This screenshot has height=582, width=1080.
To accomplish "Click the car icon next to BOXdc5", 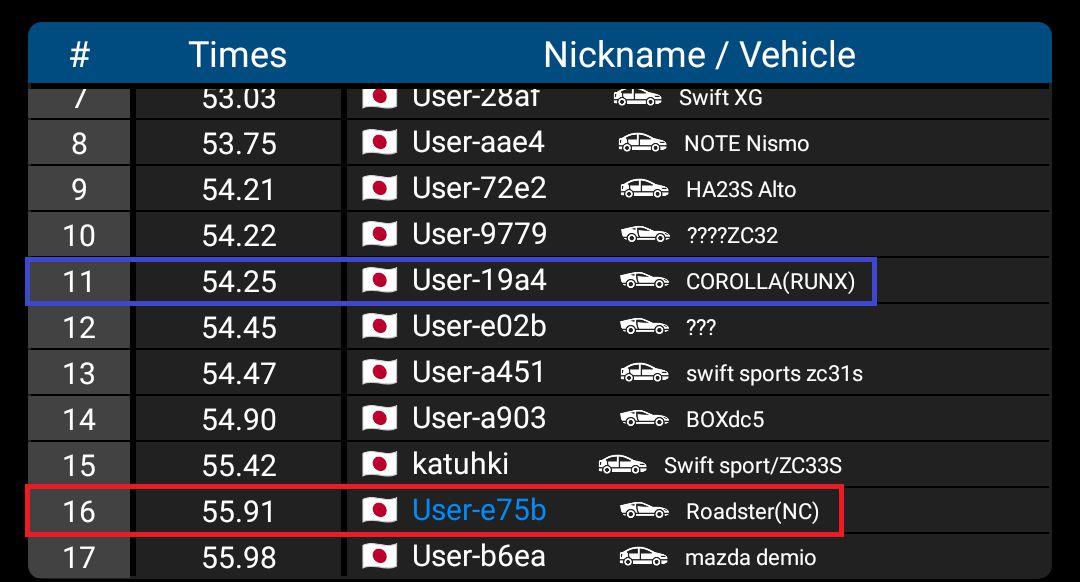I will [644, 419].
